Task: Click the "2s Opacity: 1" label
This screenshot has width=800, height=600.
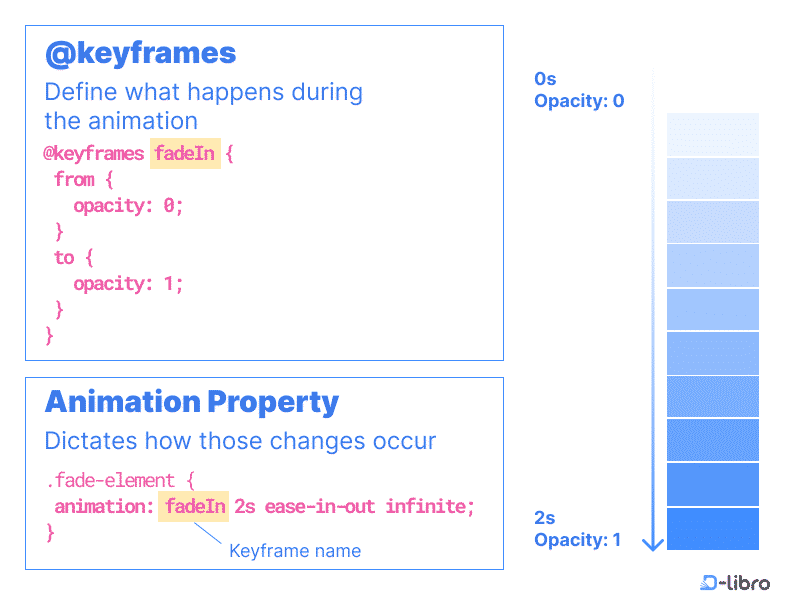Action: 577,529
